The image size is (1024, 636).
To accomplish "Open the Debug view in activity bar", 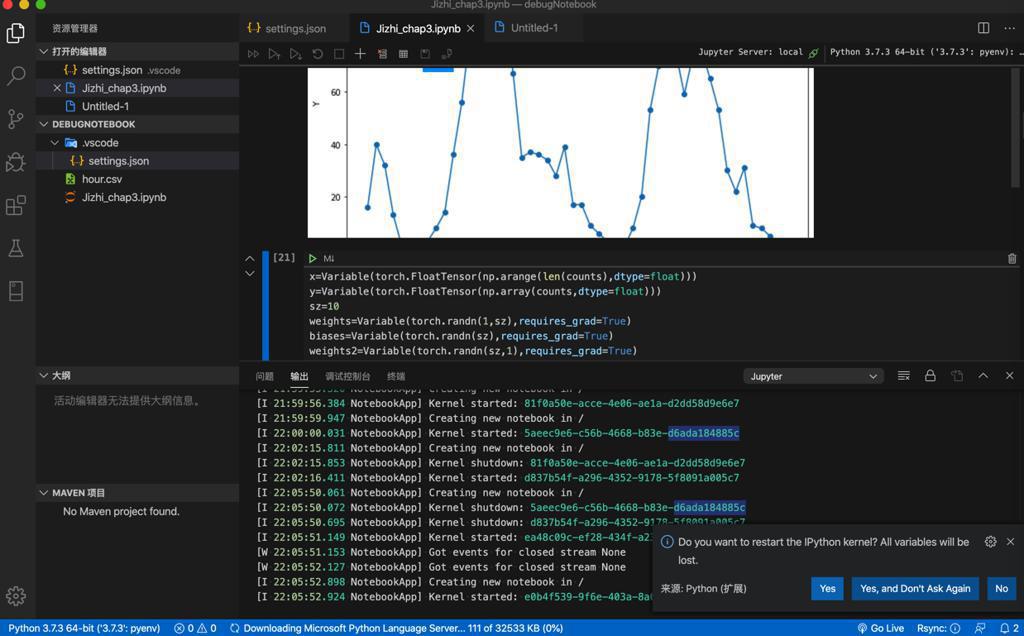I will 16,162.
